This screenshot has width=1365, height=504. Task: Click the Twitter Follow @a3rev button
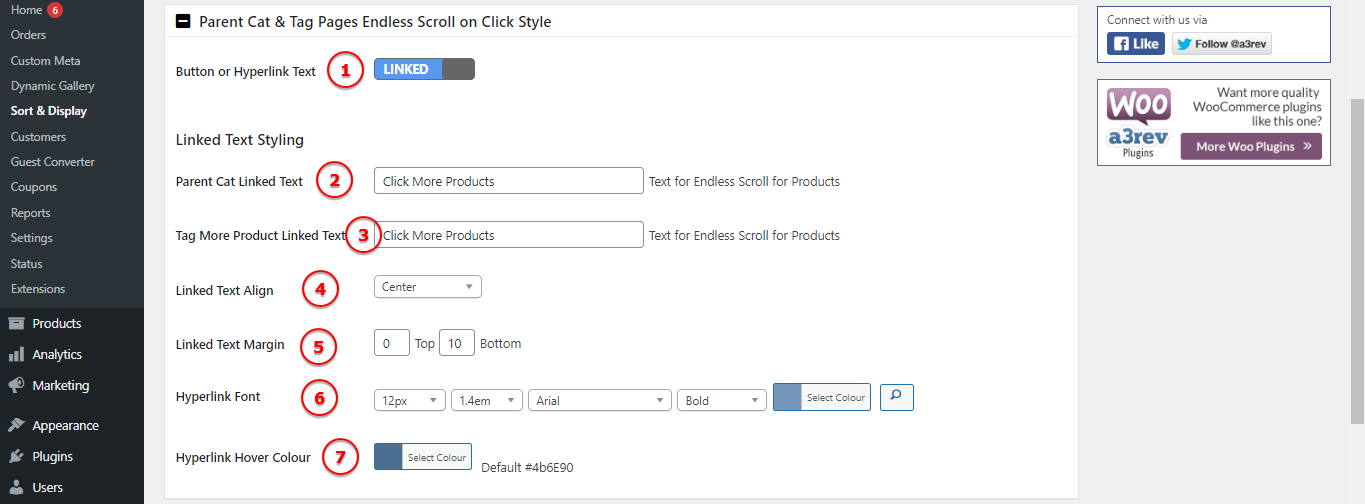click(x=1221, y=44)
